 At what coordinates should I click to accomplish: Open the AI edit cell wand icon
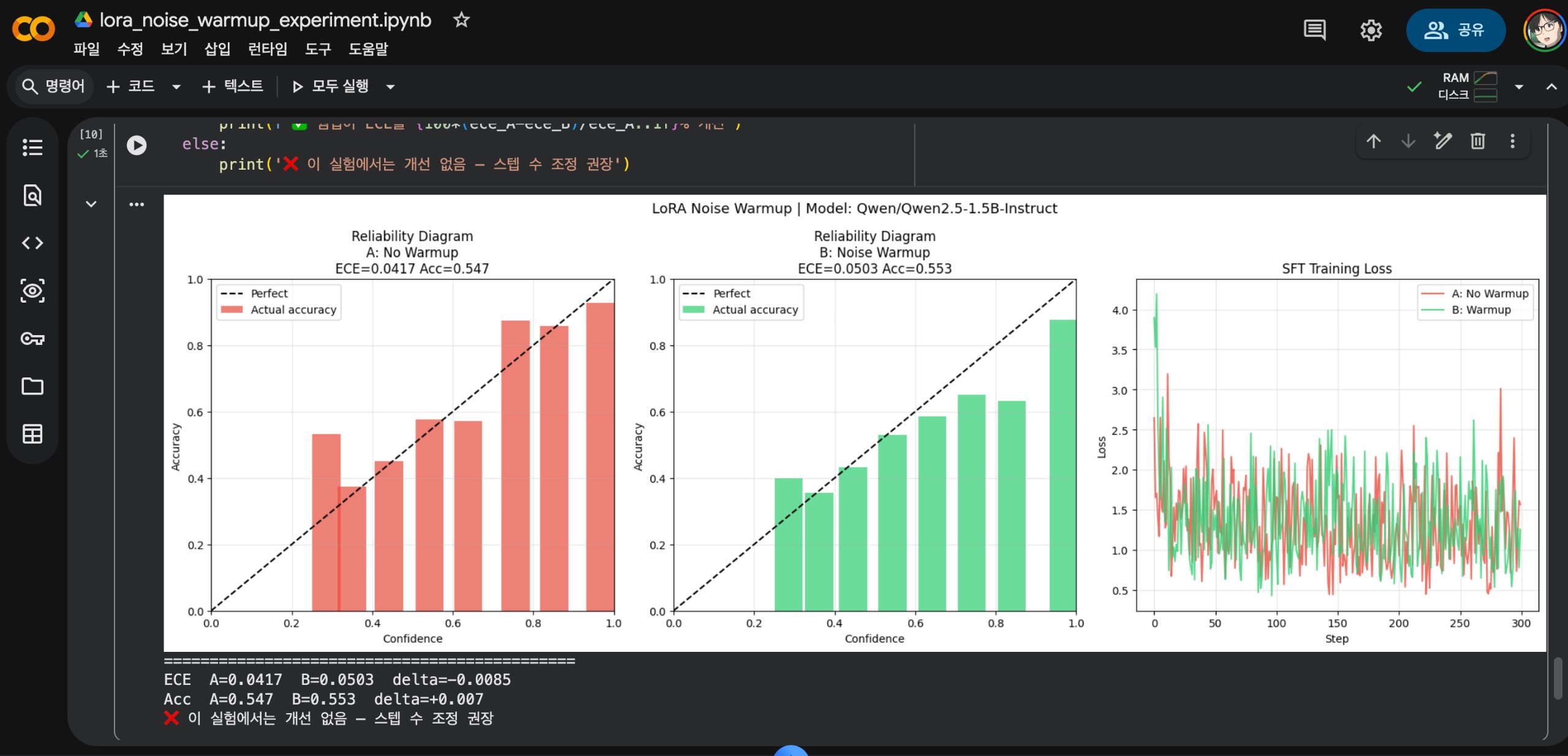(x=1443, y=142)
